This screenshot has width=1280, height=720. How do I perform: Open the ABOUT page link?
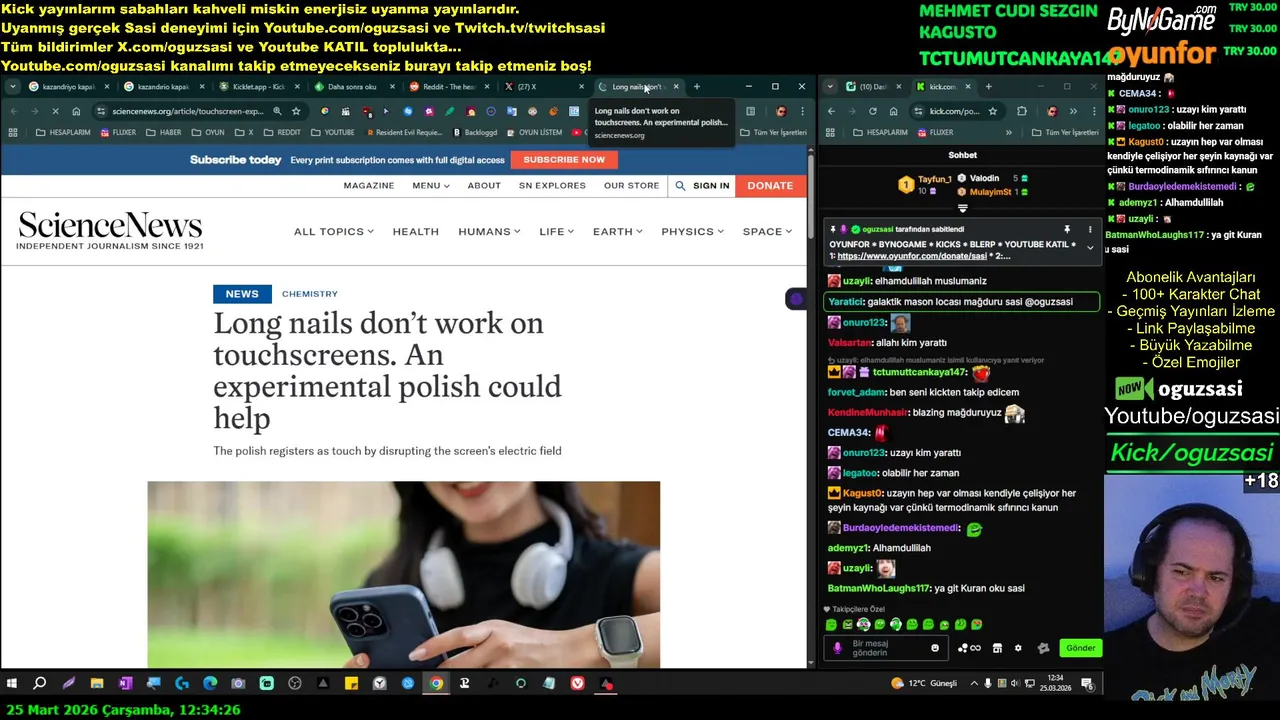point(484,185)
